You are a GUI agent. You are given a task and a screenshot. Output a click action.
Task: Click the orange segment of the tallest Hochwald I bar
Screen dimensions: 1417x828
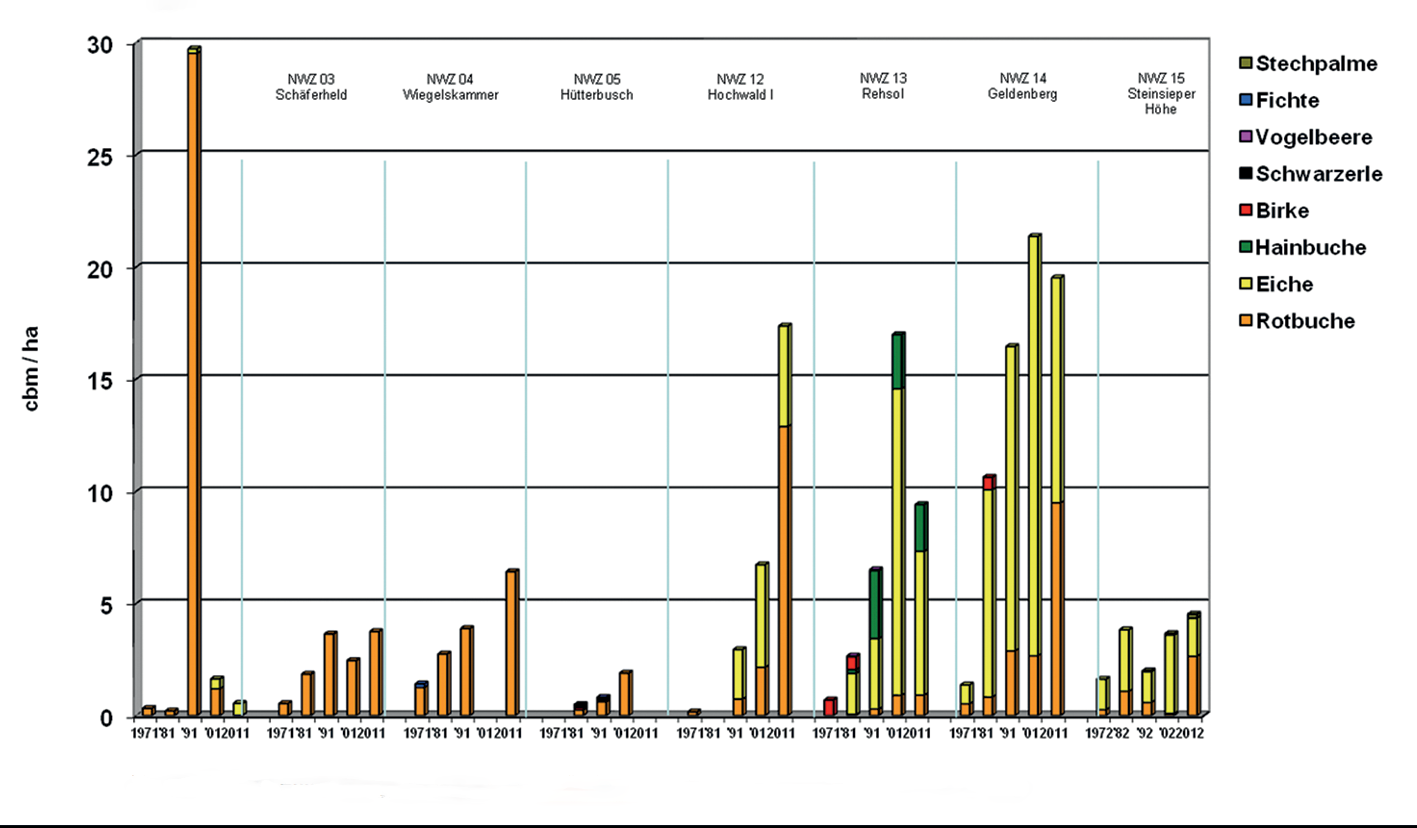[x=784, y=571]
